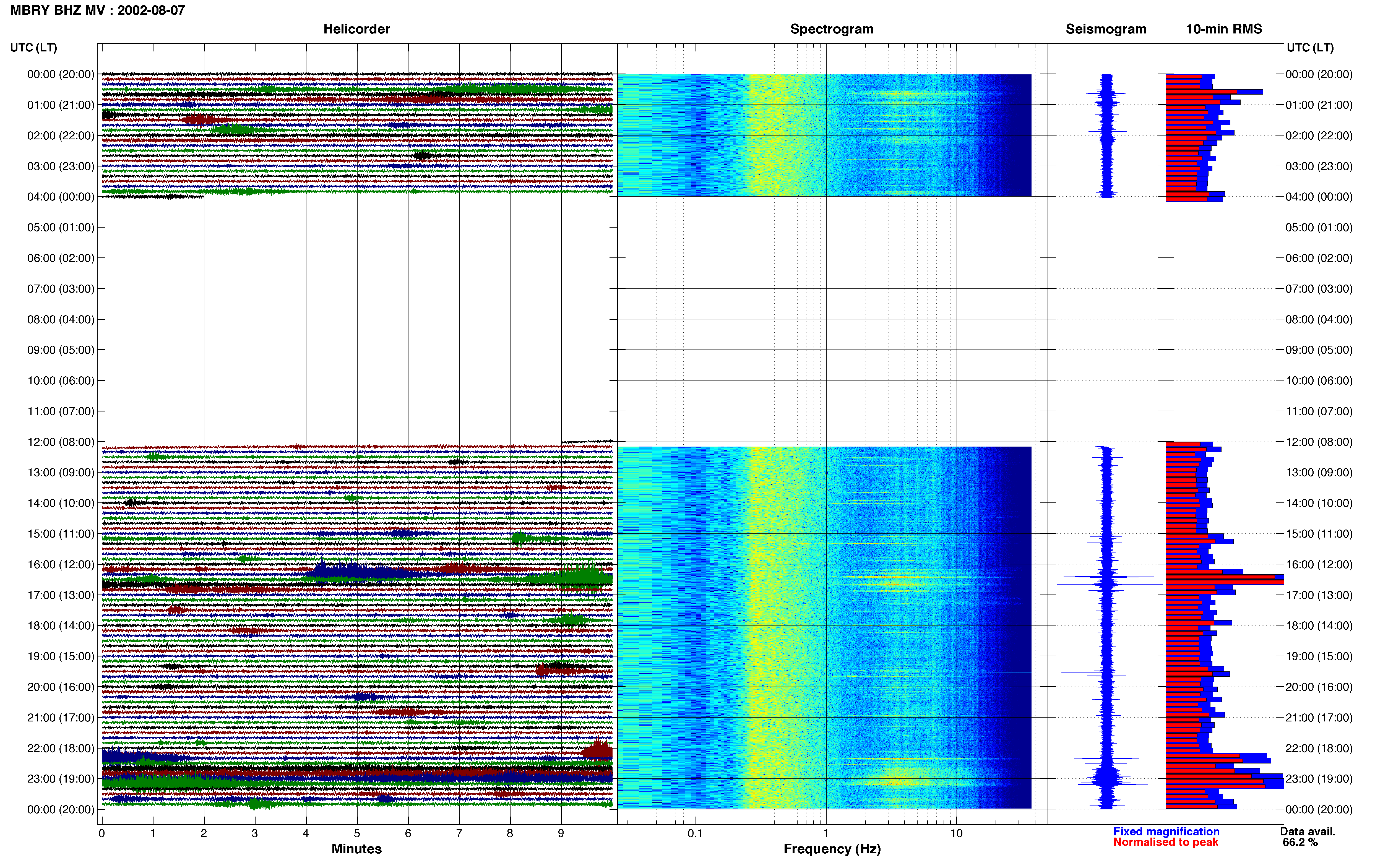The height and width of the screenshot is (868, 1388).
Task: Click the right-axis '23:00 (19:00)' time label
Action: tap(1319, 779)
